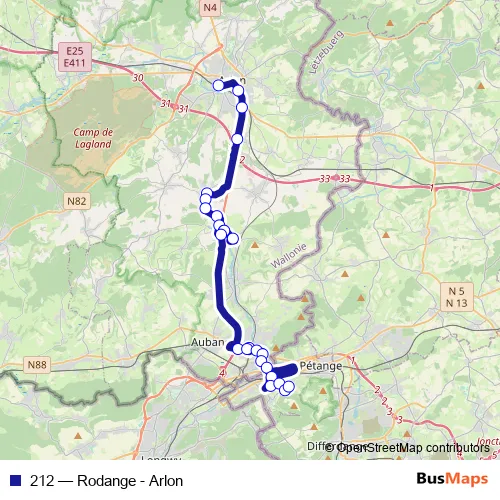500x500 pixels.
Task: Select the E25 E411 highway shield
Action: (x=75, y=57)
